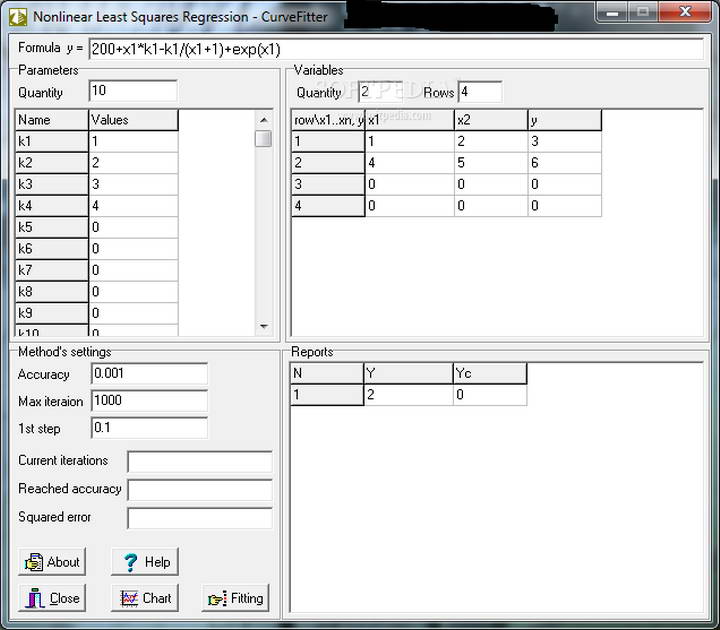Select the Yc value cell in Reports row 1
The image size is (720, 630).
point(490,395)
